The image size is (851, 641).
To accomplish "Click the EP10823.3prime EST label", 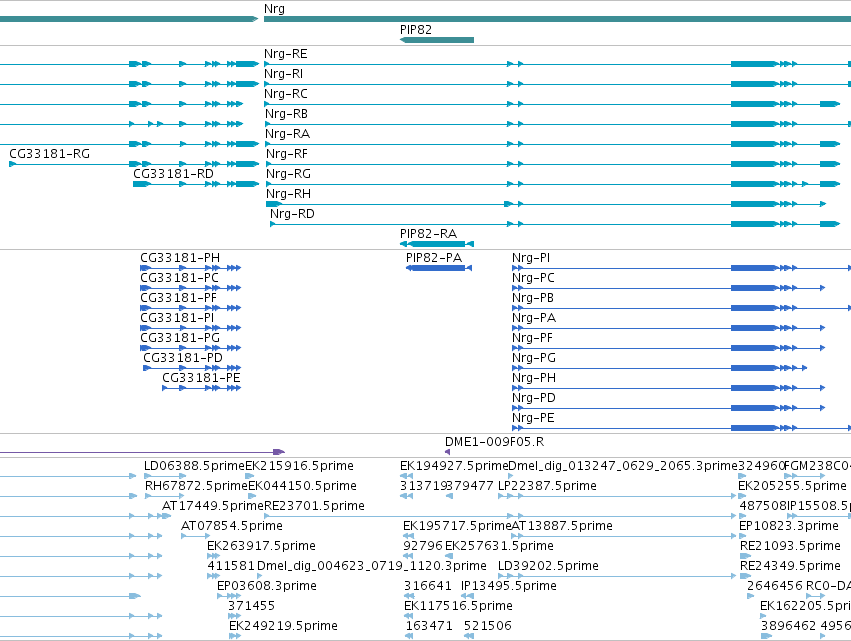I will pyautogui.click(x=789, y=526).
